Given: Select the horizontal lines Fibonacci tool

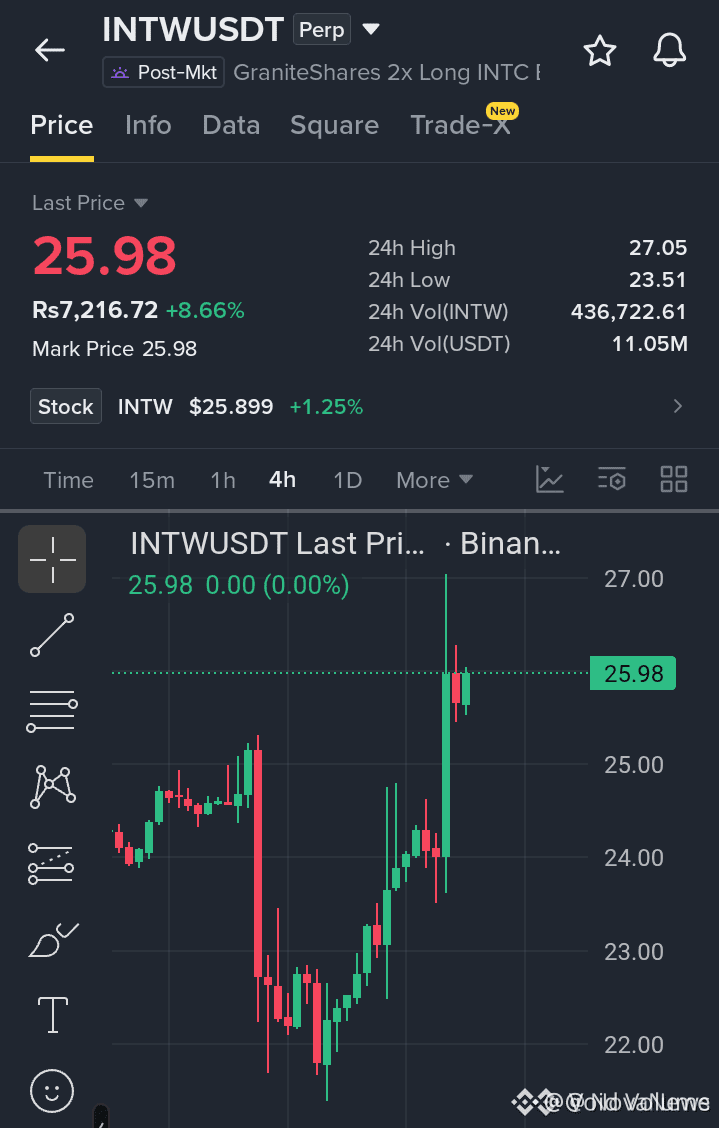Looking at the screenshot, I should point(52,711).
